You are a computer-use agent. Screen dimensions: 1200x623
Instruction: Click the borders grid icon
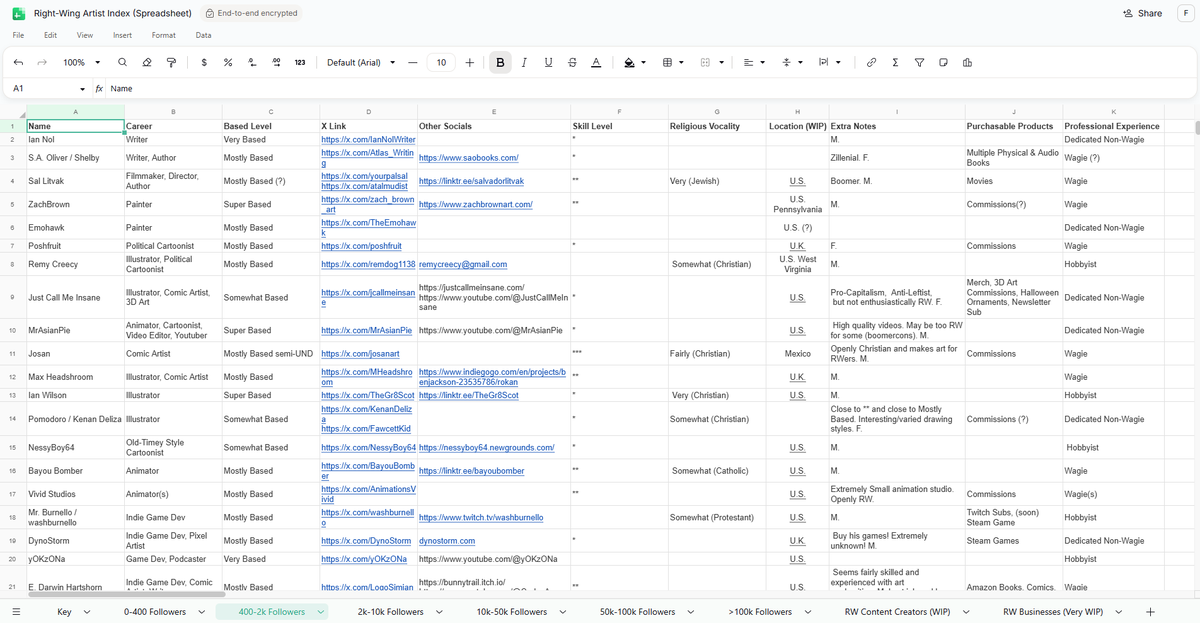point(668,62)
